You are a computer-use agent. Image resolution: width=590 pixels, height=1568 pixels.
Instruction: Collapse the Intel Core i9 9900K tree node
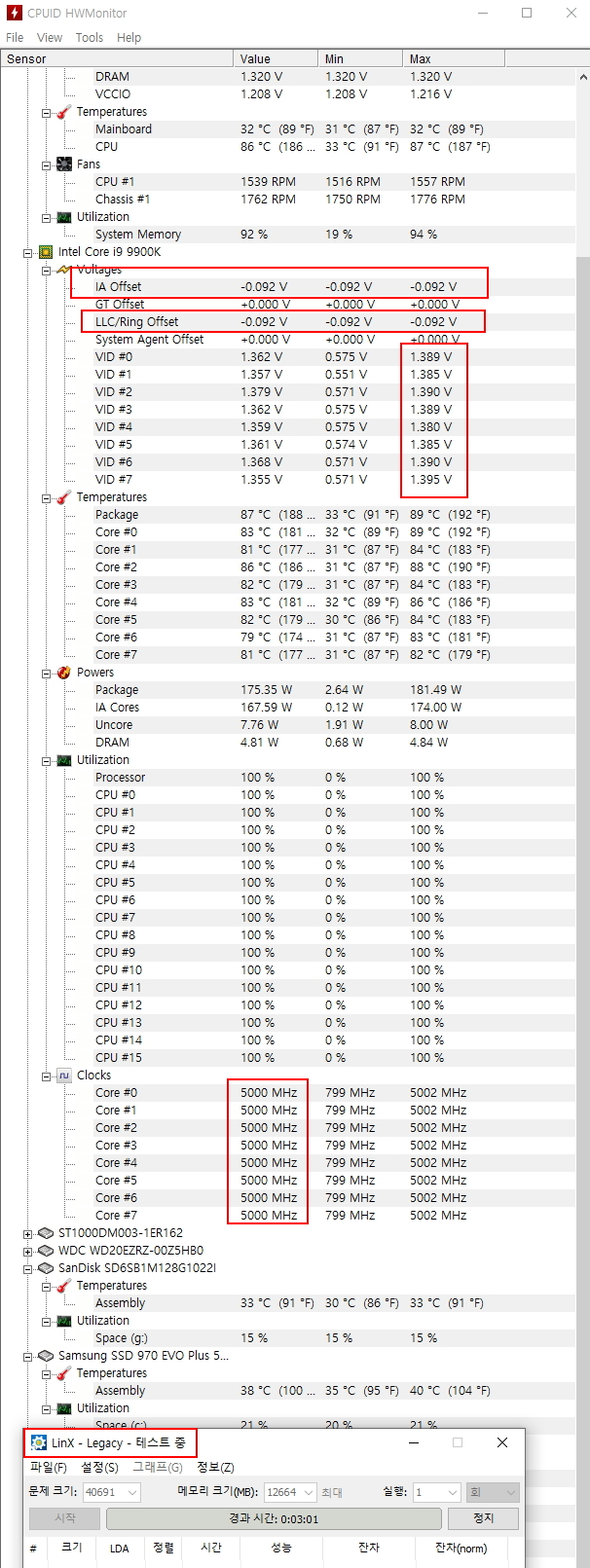pos(28,253)
